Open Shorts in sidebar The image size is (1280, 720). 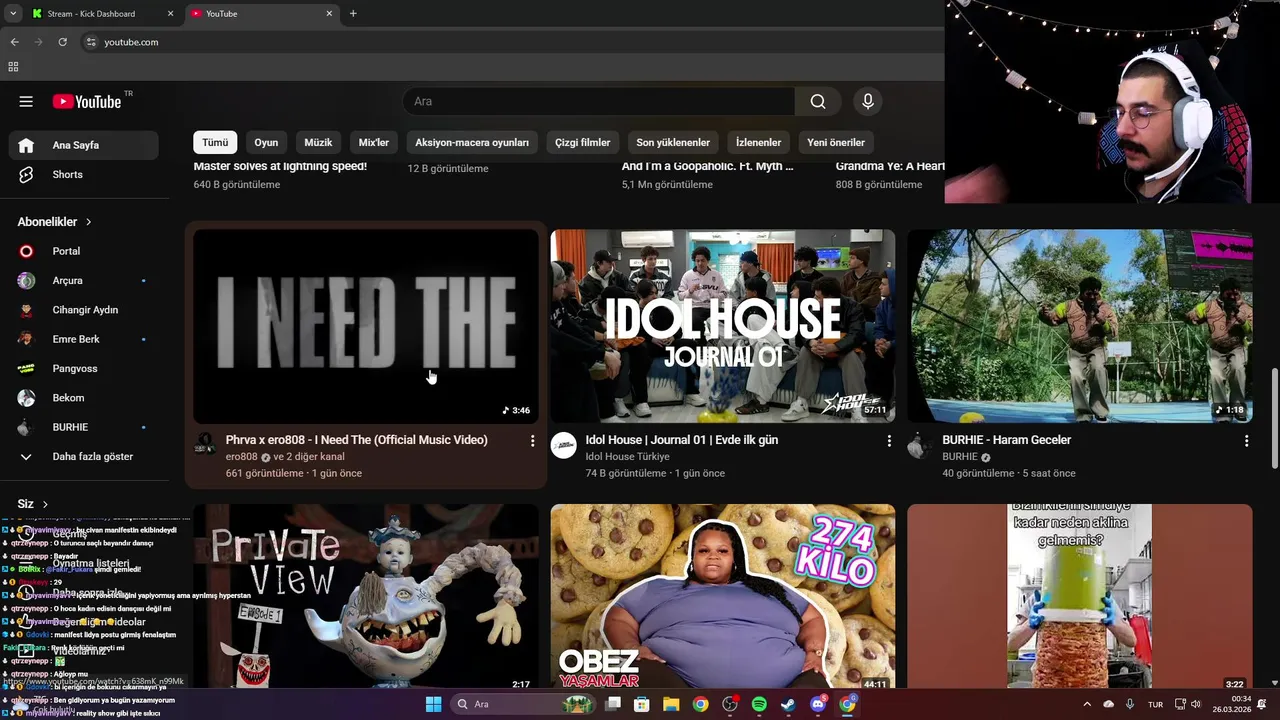click(x=84, y=174)
